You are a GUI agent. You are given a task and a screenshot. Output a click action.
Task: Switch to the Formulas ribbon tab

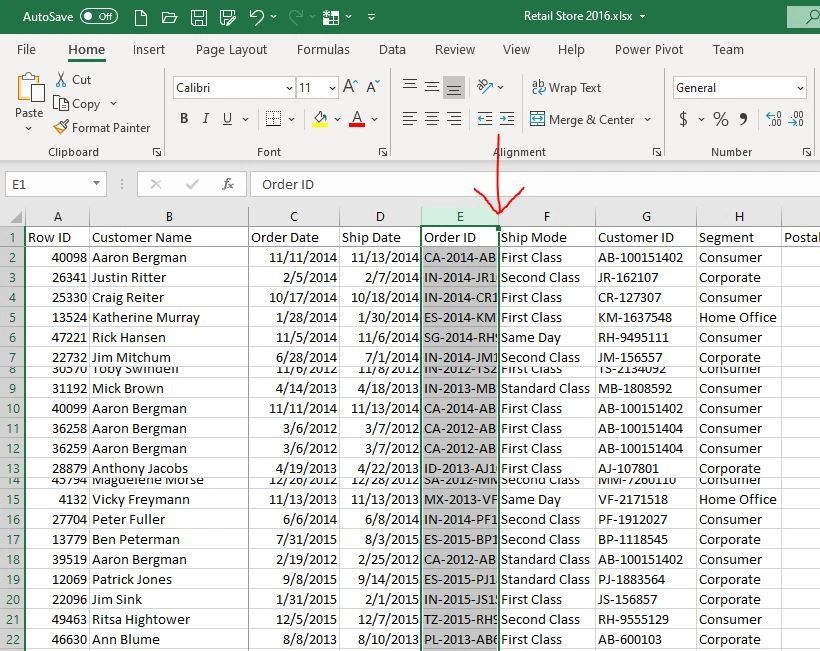(323, 49)
